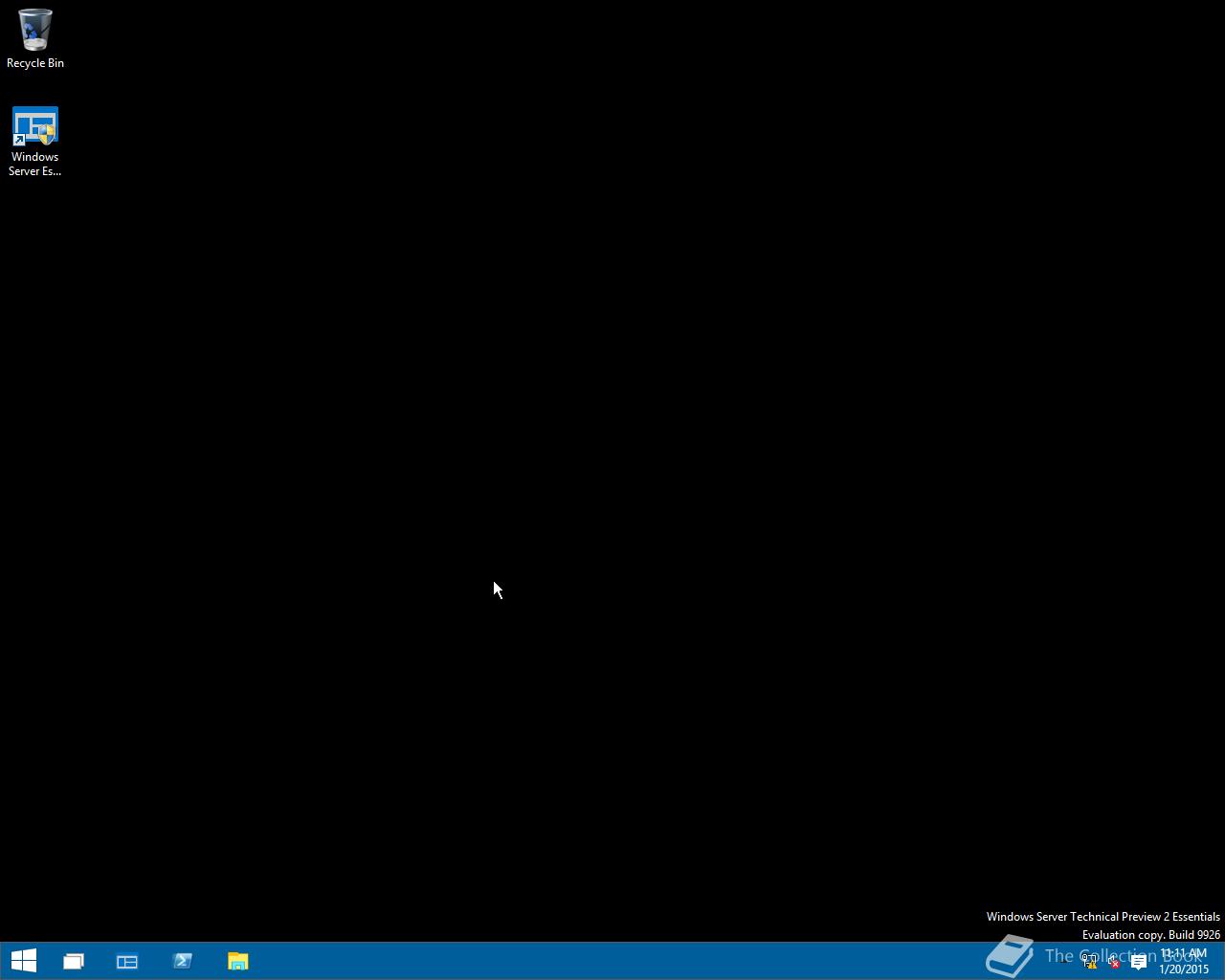This screenshot has width=1225, height=980.
Task: Open File Explorer from the taskbar
Action: click(x=238, y=961)
